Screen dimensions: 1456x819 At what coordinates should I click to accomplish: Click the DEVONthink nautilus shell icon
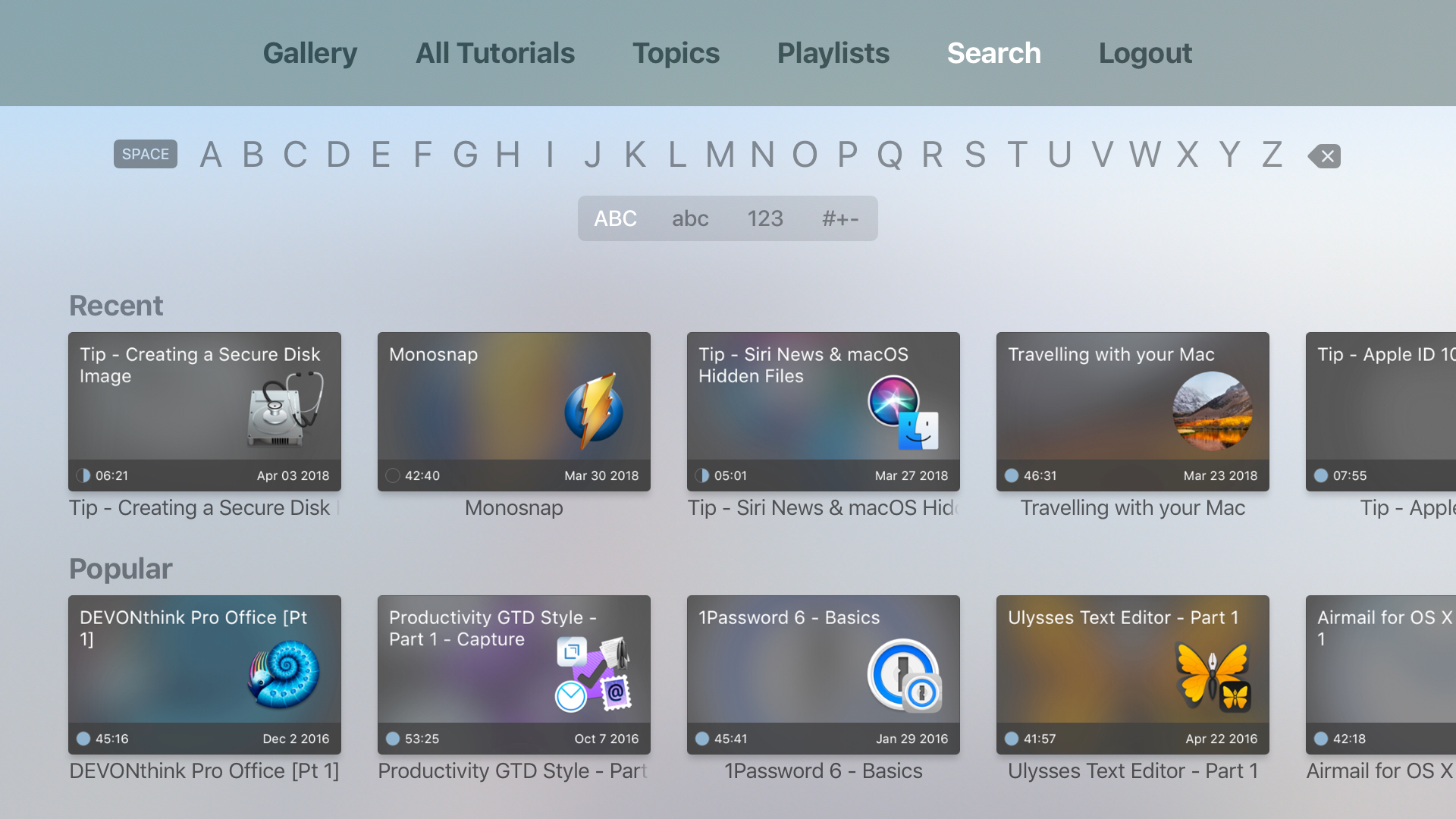click(284, 674)
